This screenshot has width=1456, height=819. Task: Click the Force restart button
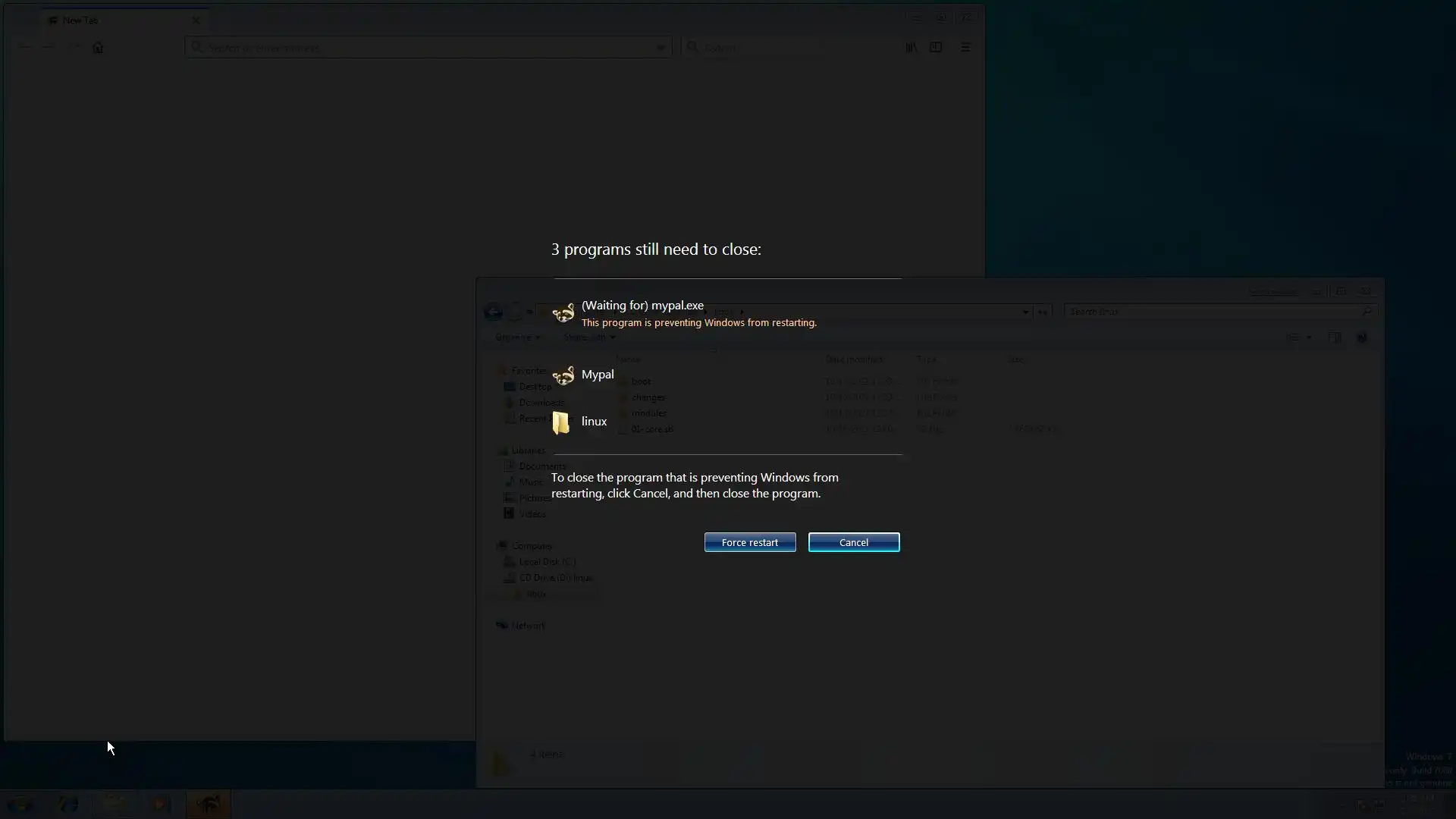(749, 542)
